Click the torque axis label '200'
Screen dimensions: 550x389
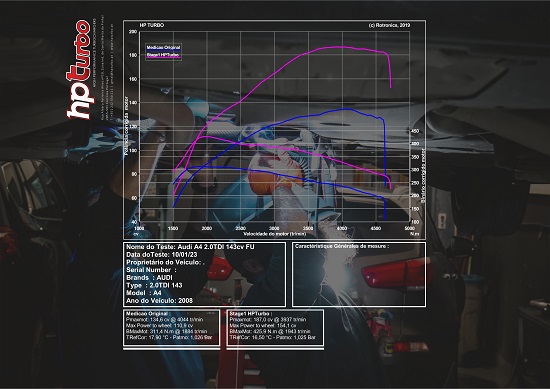(415, 196)
